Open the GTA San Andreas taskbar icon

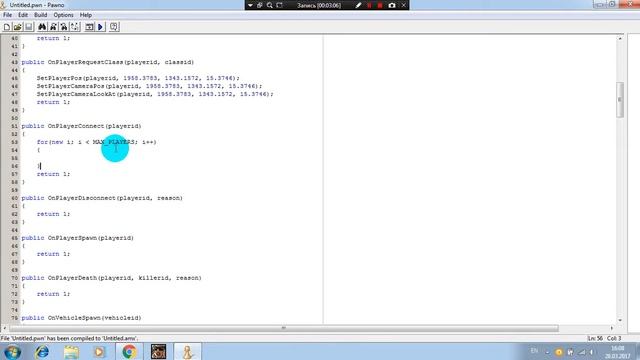[x=158, y=352]
